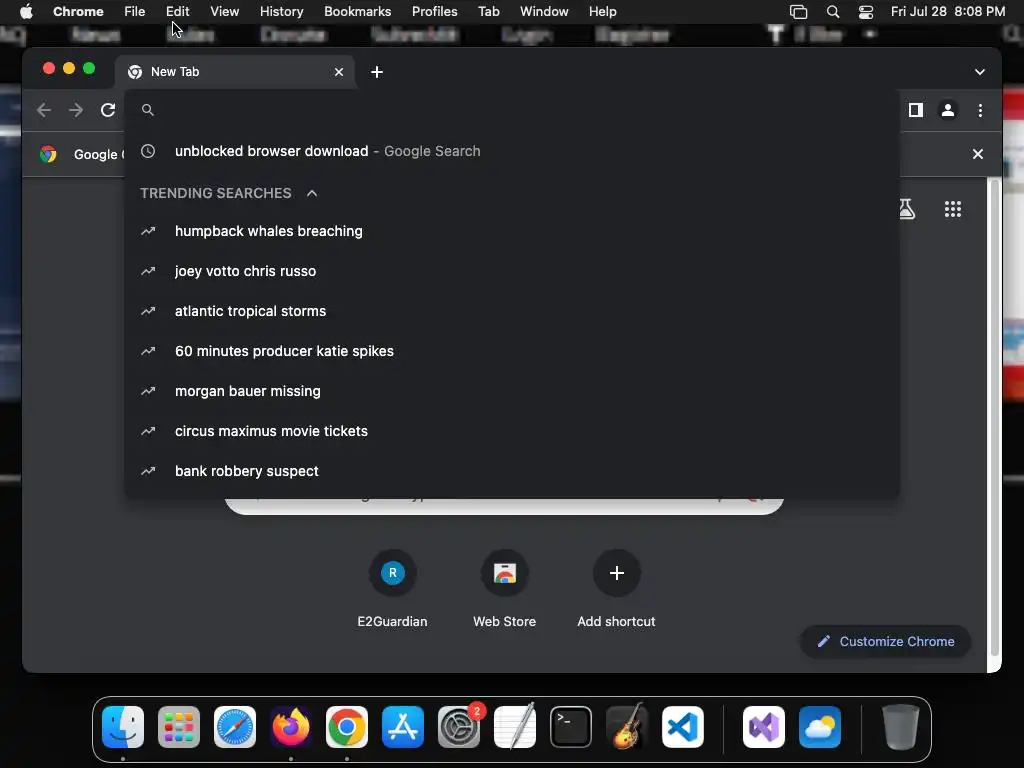Viewport: 1024px width, 768px height.
Task: Open Firefox from the Dock
Action: click(291, 727)
